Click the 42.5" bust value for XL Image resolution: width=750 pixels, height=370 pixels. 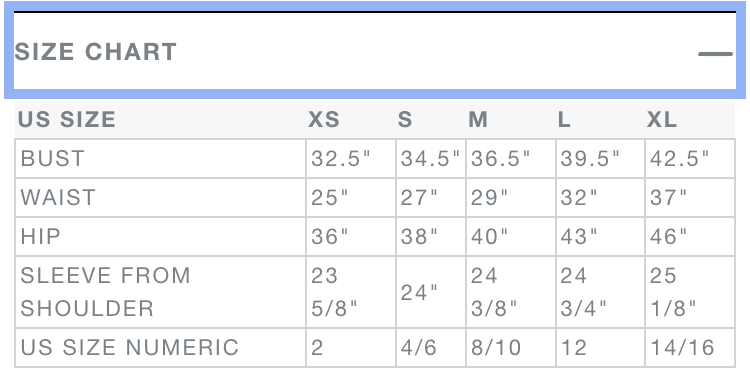tap(680, 159)
